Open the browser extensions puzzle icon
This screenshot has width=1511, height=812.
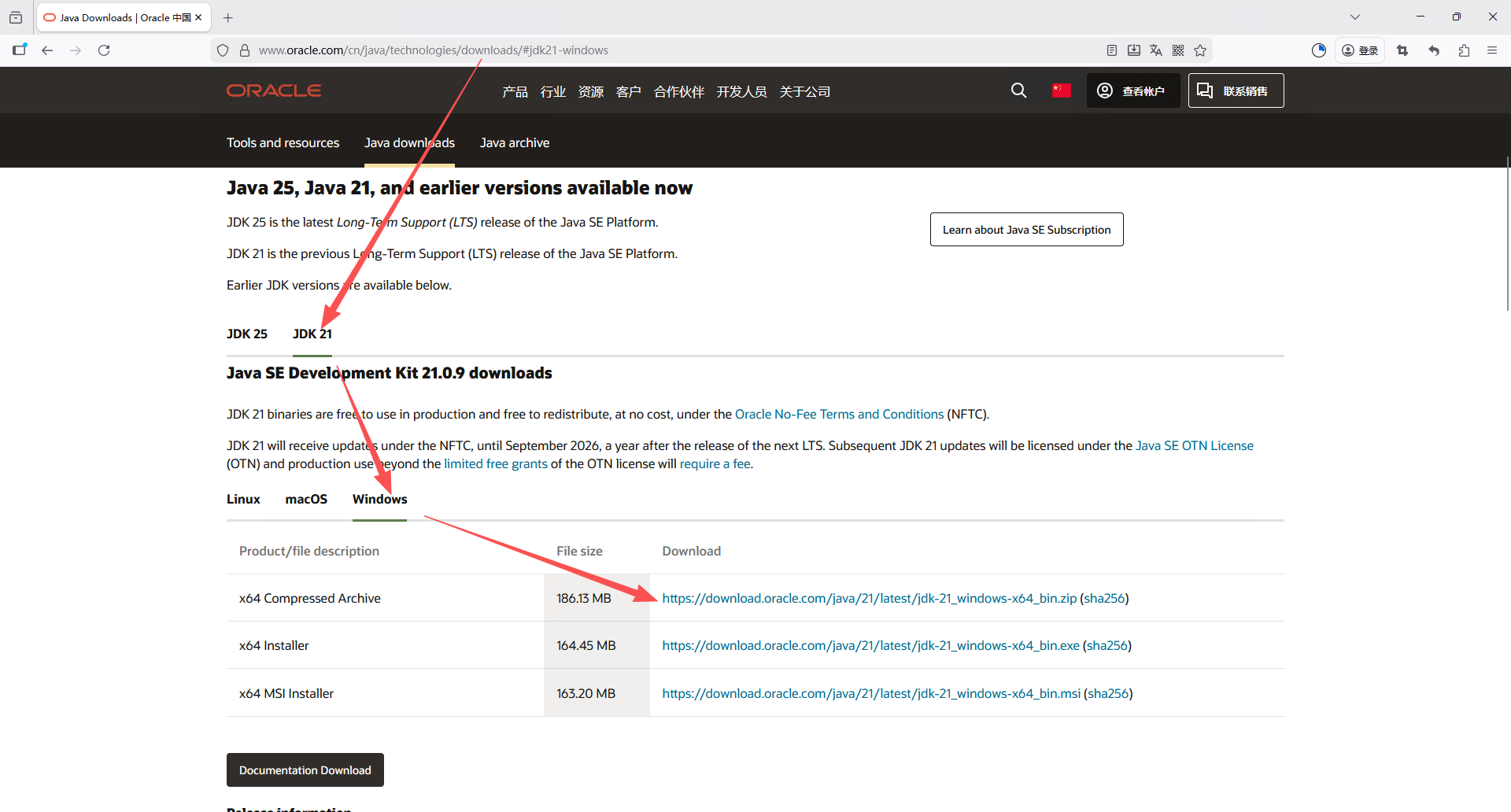coord(1464,50)
